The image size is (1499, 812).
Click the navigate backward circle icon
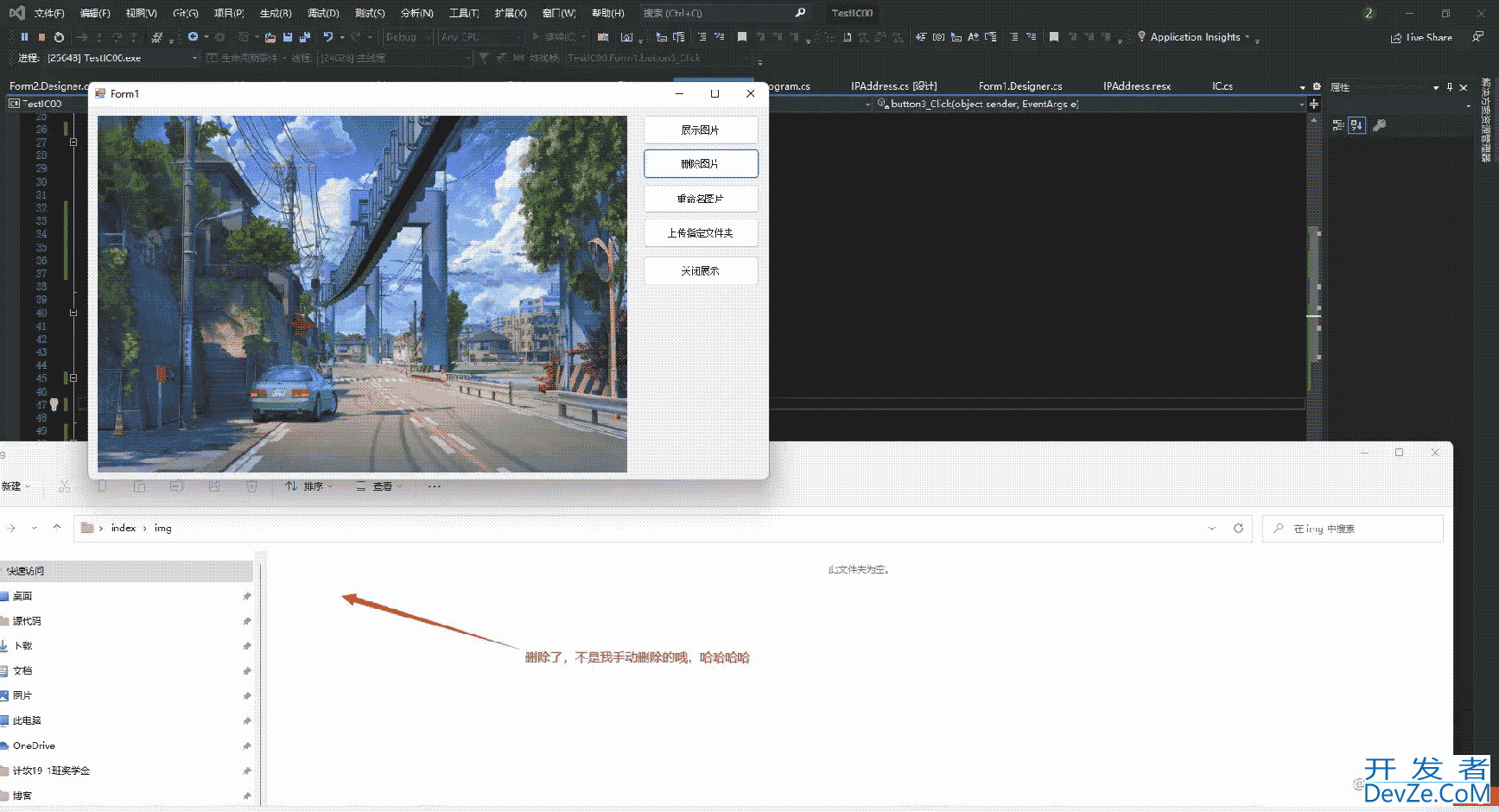click(194, 37)
